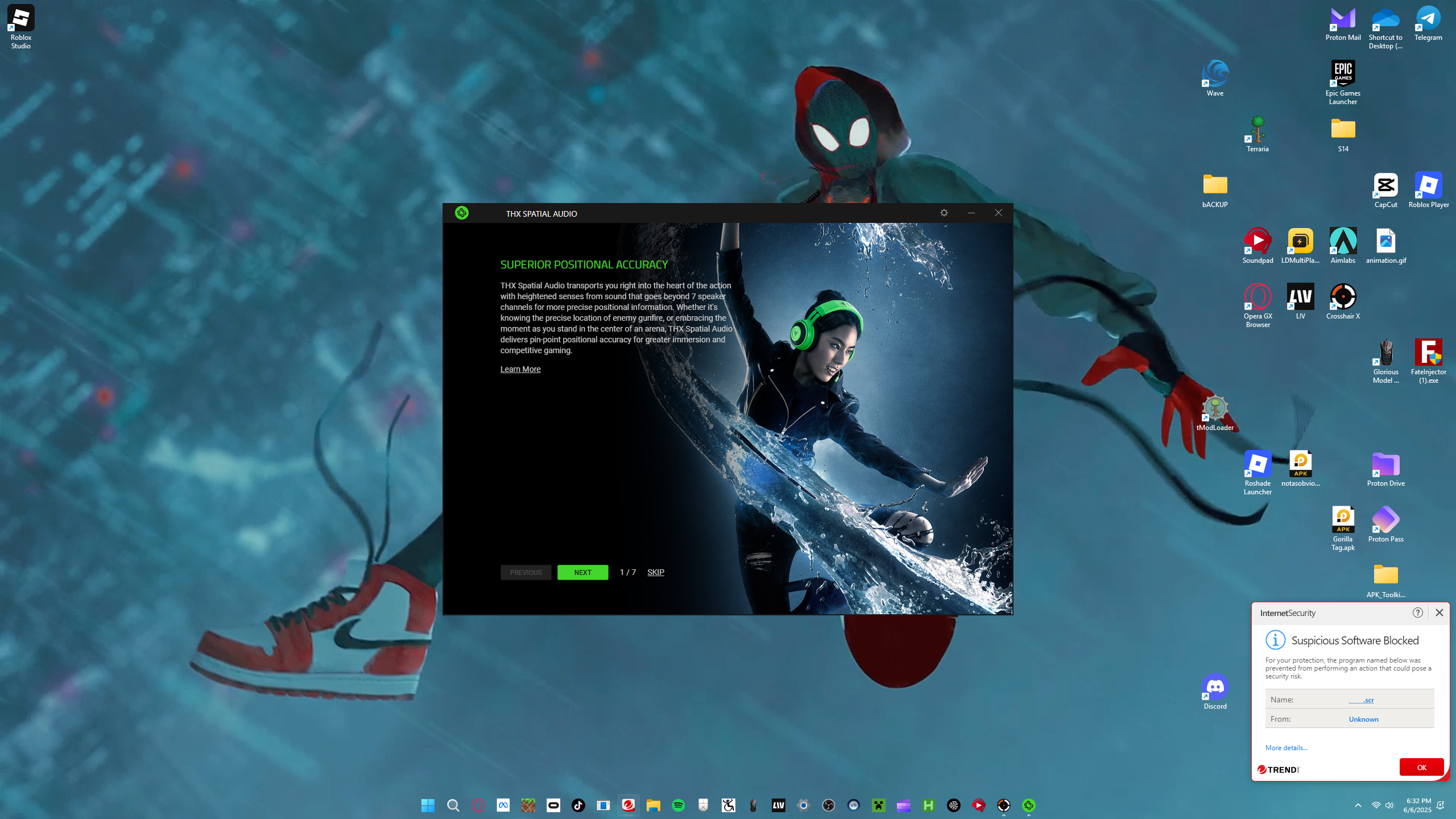1456x819 pixels.
Task: Select the Roblox Studio desktop icon
Action: point(21,27)
